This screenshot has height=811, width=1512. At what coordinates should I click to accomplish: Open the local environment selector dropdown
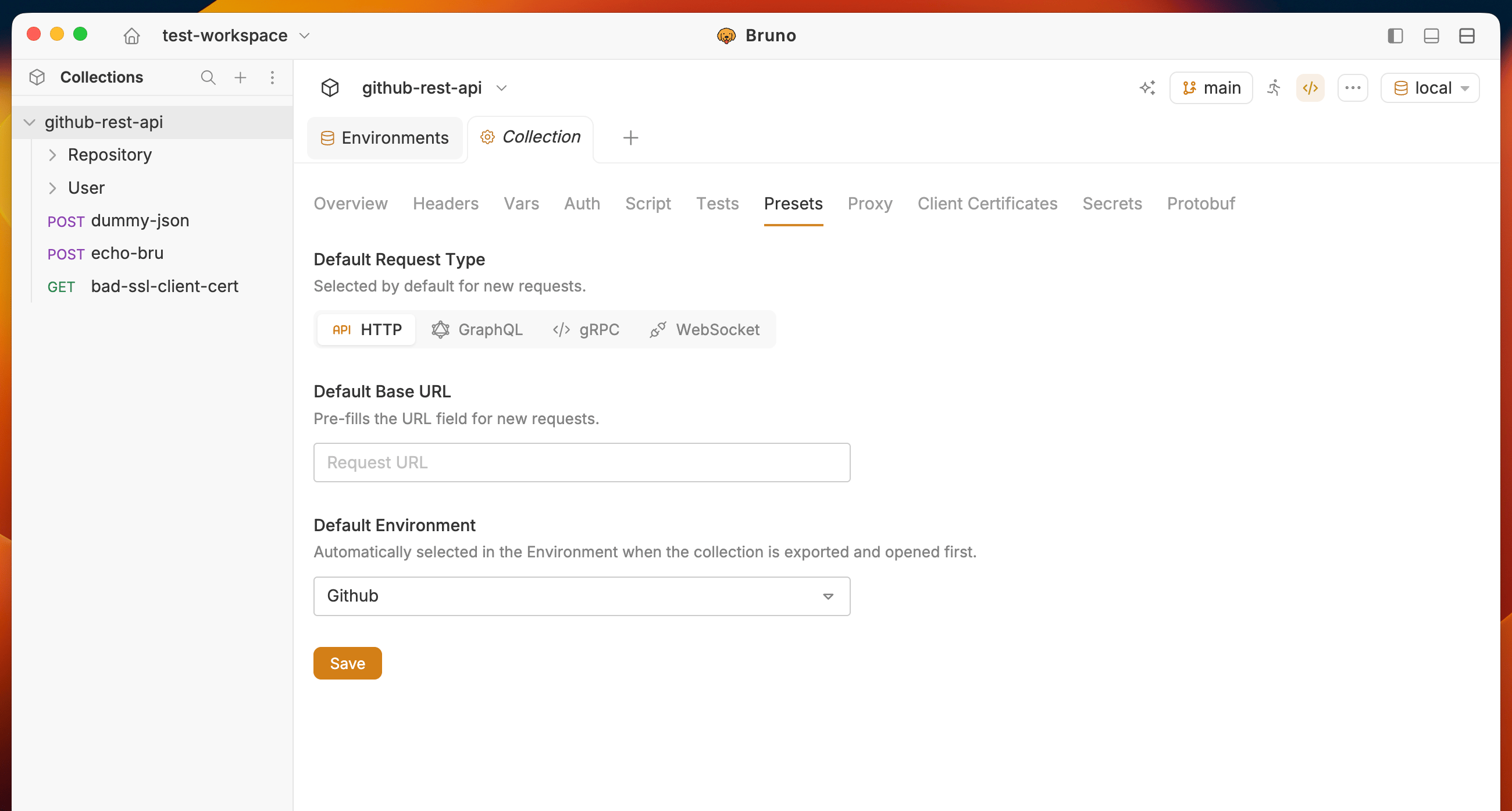click(x=1430, y=88)
